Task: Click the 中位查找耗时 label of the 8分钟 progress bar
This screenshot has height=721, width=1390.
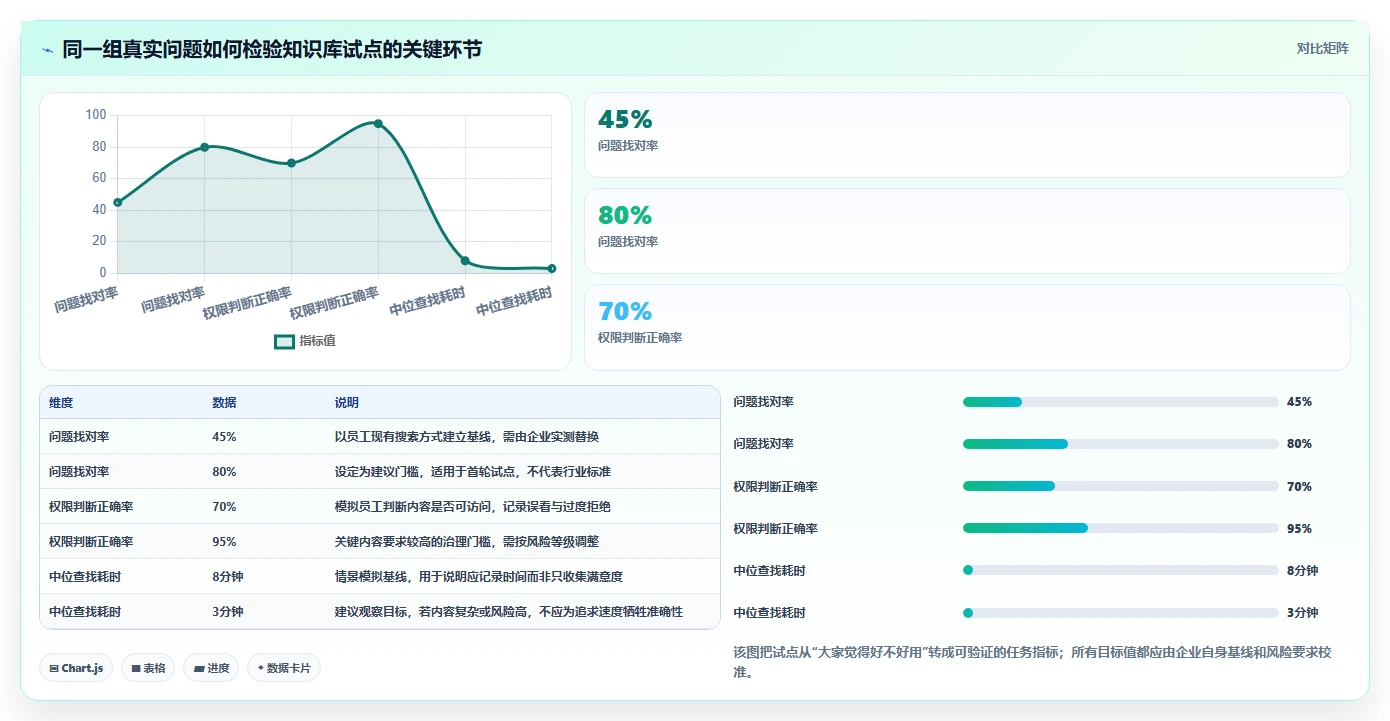Action: (x=769, y=571)
